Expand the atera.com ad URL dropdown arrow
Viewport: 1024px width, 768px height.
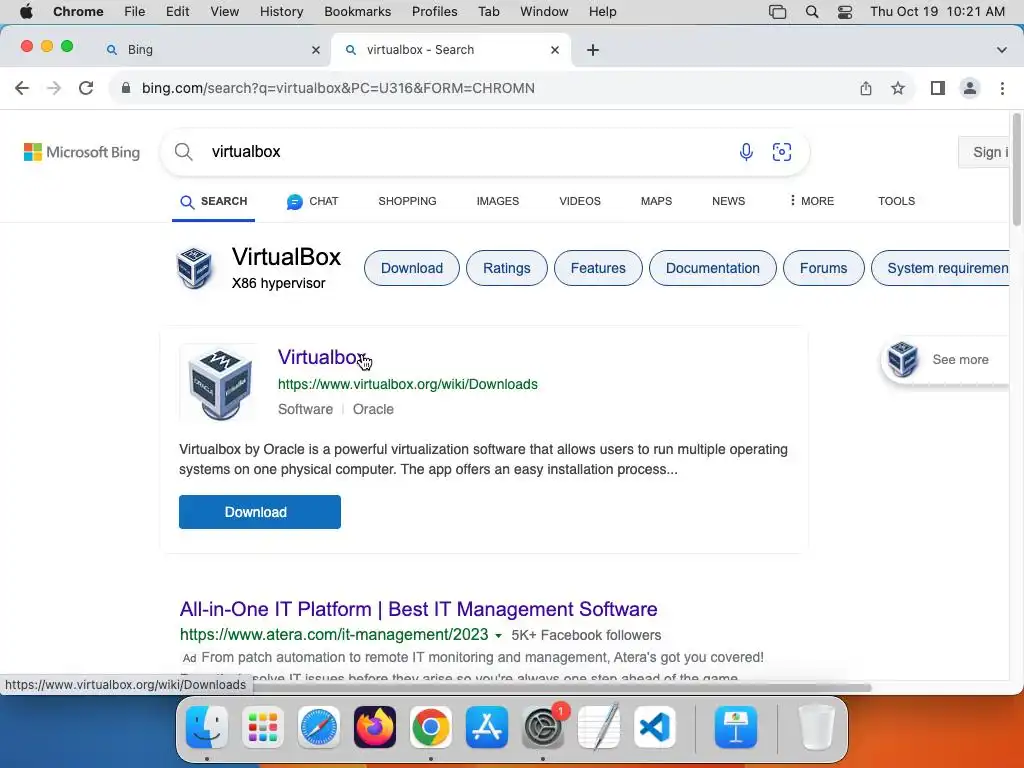(498, 635)
